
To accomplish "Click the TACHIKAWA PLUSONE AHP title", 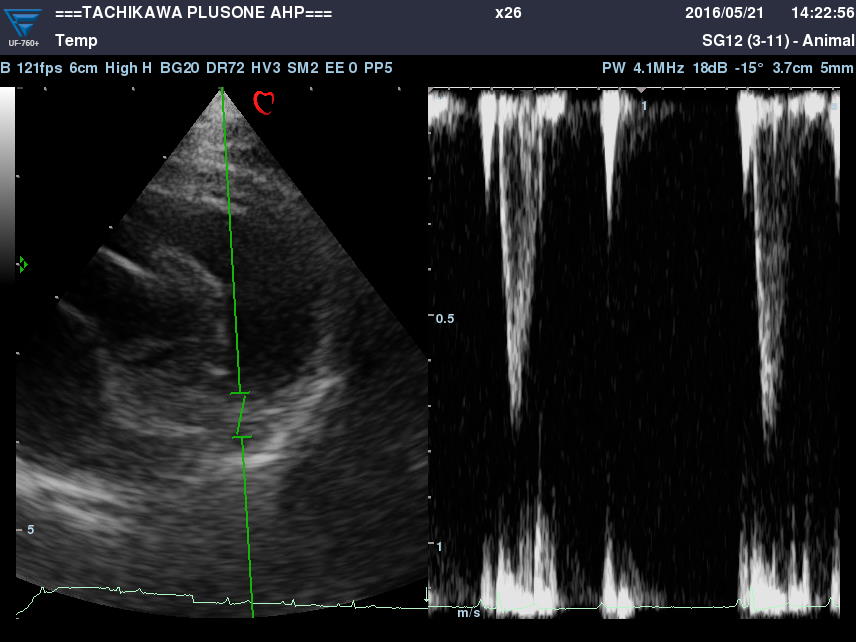I will pyautogui.click(x=193, y=13).
